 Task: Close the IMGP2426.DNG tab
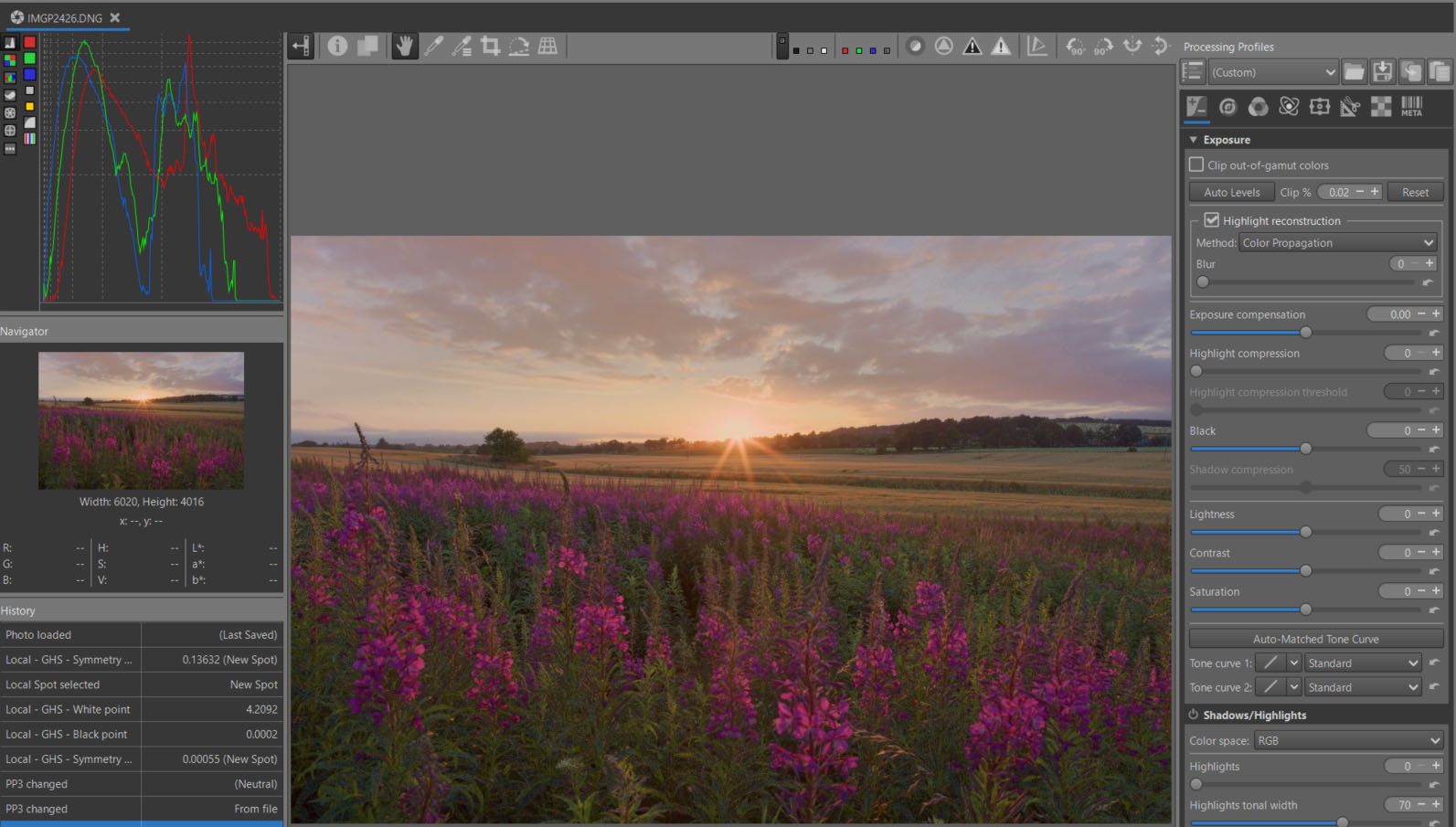[x=115, y=17]
